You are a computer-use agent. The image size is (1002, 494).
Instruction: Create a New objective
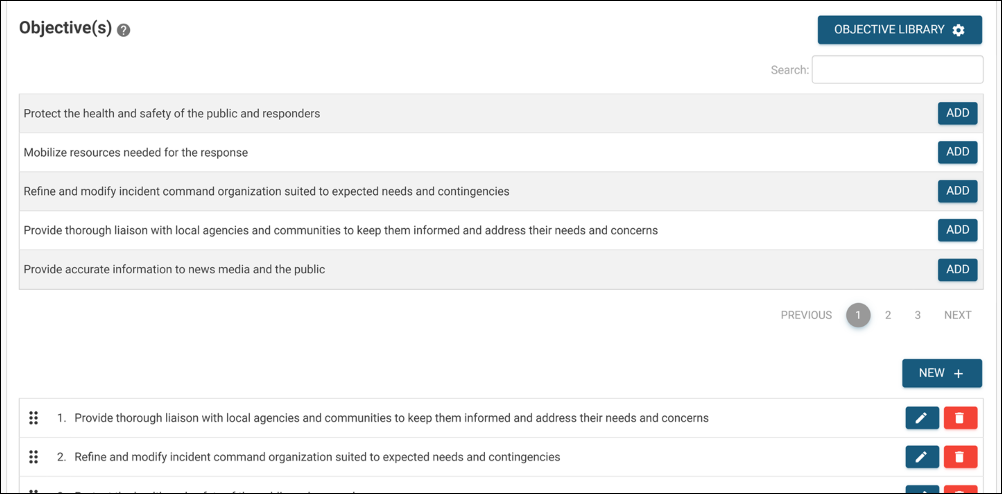[941, 373]
